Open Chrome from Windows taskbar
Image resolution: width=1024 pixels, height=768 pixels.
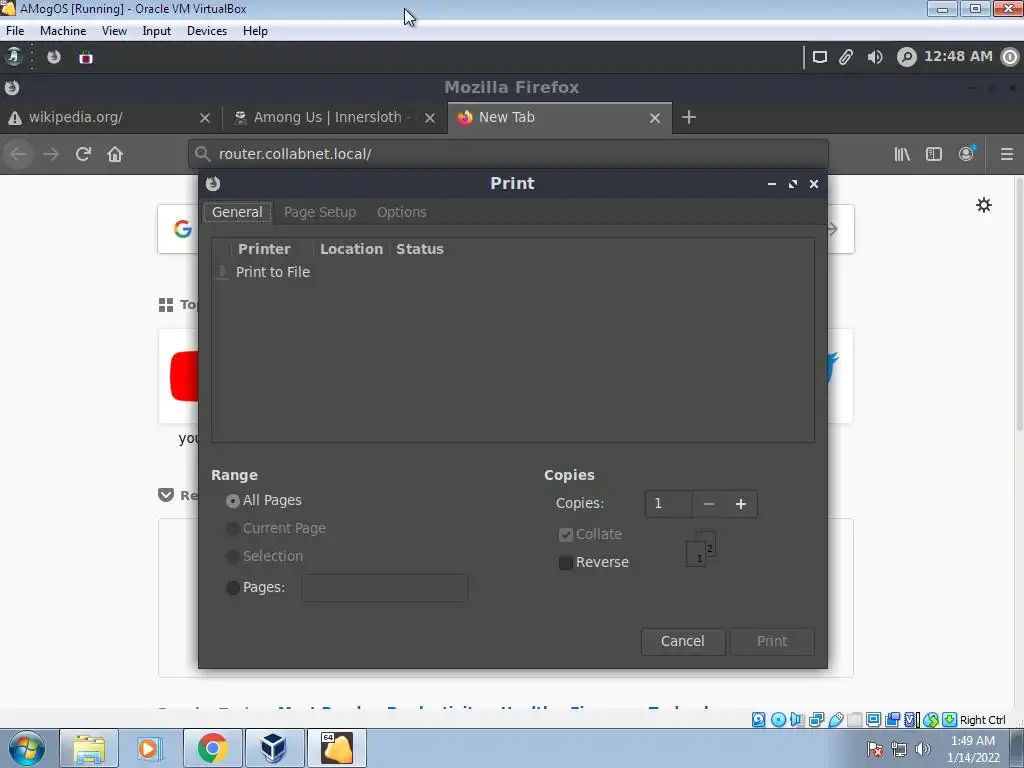pyautogui.click(x=212, y=748)
